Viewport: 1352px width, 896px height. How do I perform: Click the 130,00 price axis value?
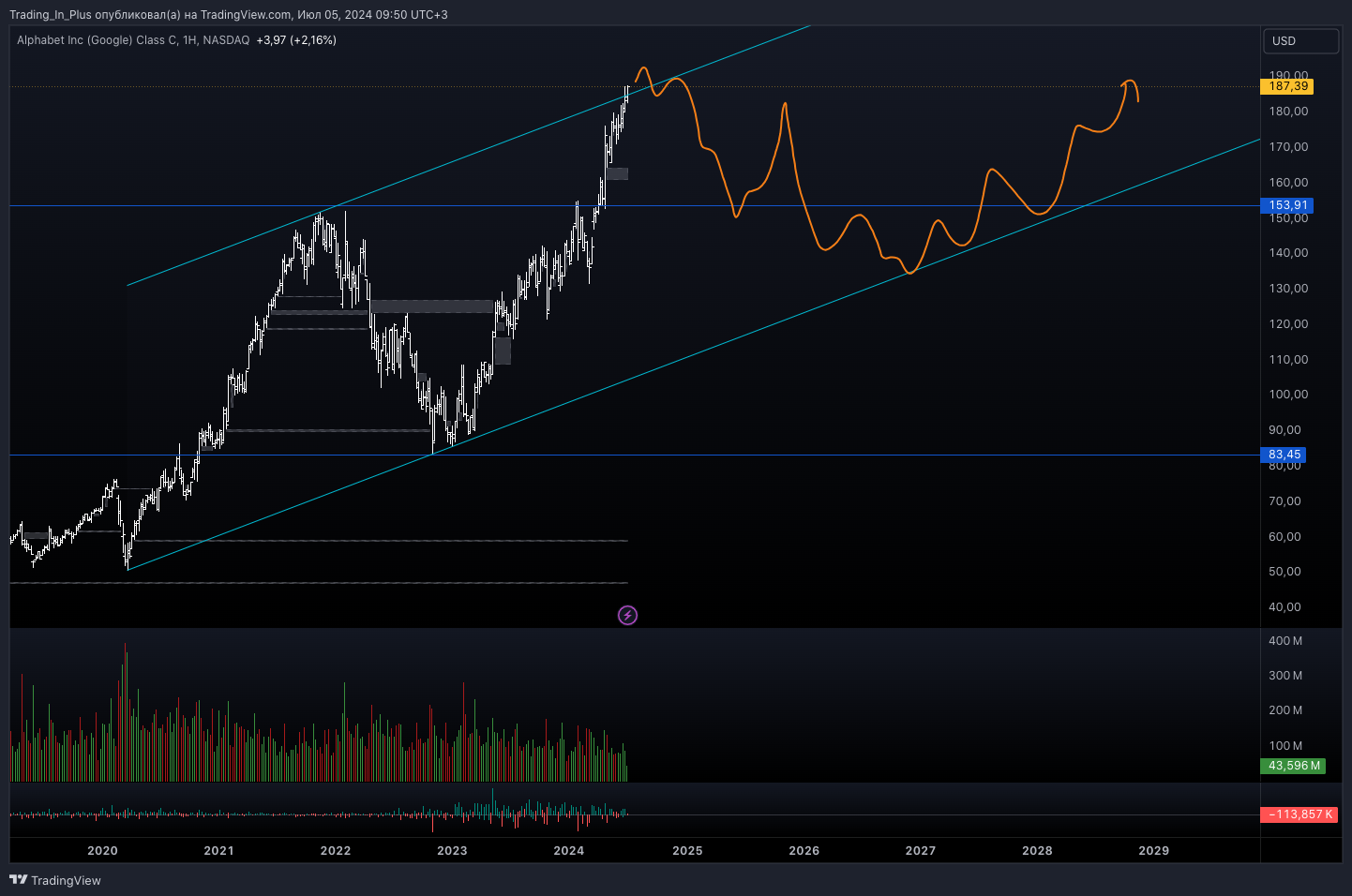click(1288, 289)
